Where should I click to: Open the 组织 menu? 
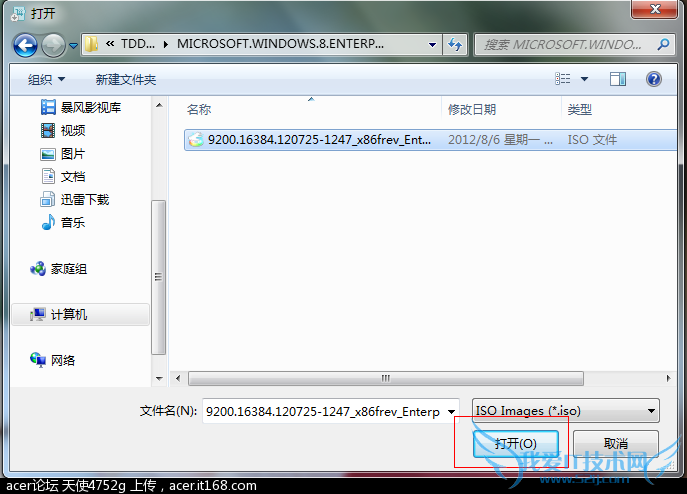tap(46, 79)
